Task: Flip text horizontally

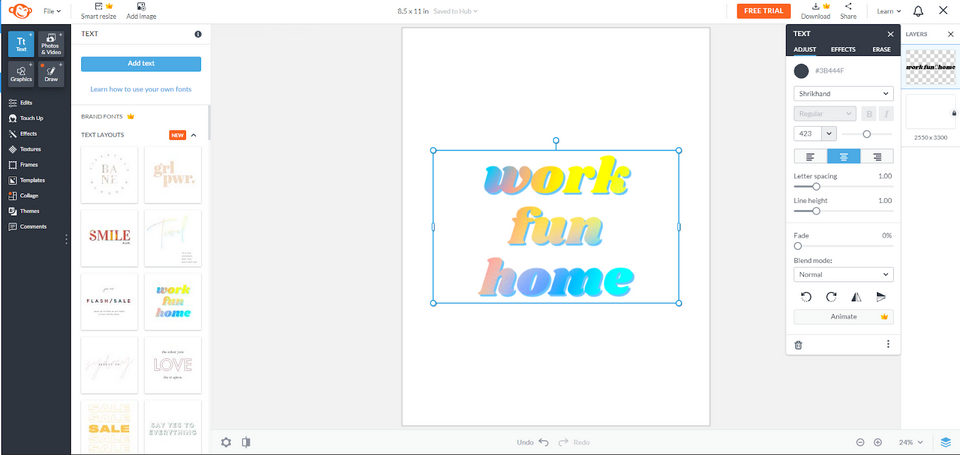Action: (x=856, y=297)
